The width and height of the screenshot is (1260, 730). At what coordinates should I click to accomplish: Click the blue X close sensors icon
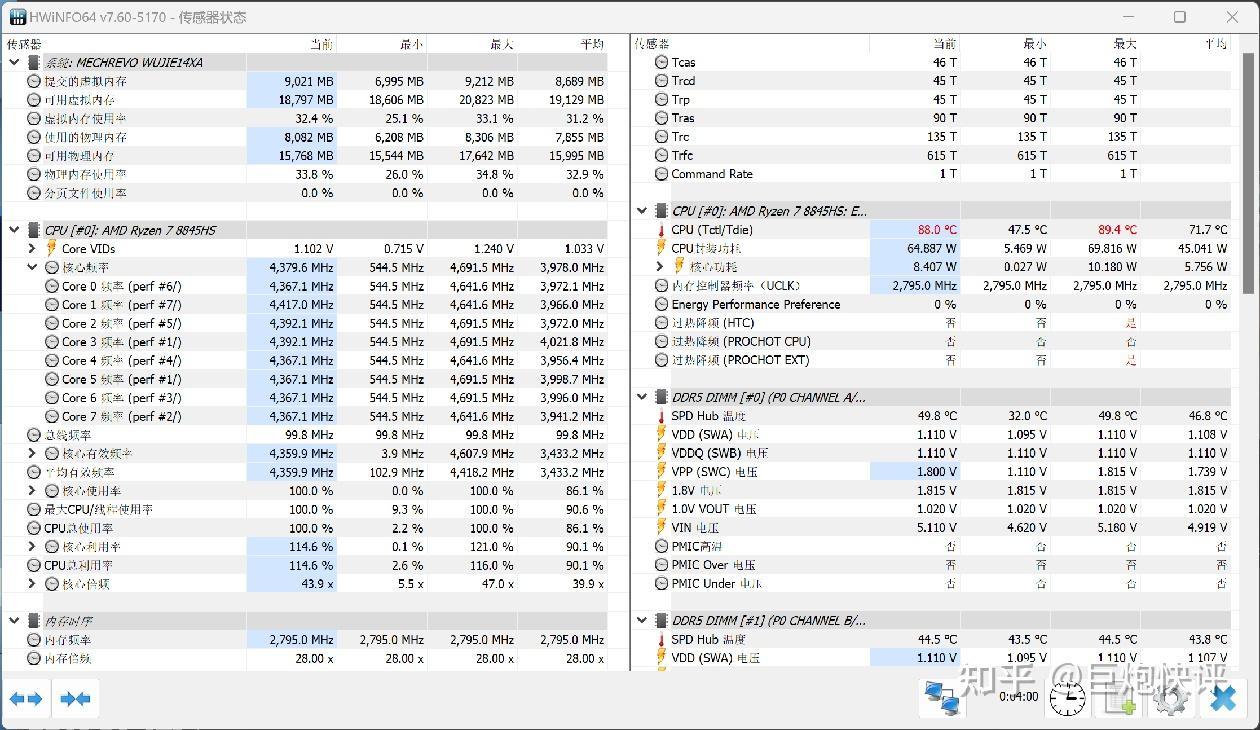click(x=1222, y=697)
